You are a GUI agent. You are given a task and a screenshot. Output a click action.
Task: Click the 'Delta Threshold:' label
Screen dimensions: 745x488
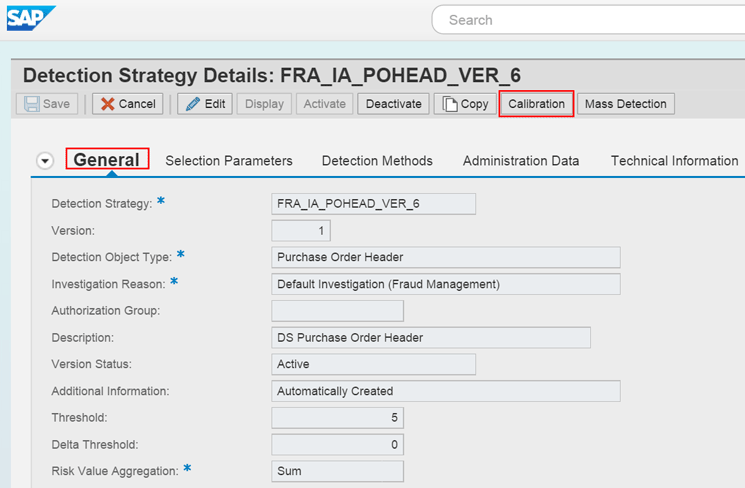point(95,445)
